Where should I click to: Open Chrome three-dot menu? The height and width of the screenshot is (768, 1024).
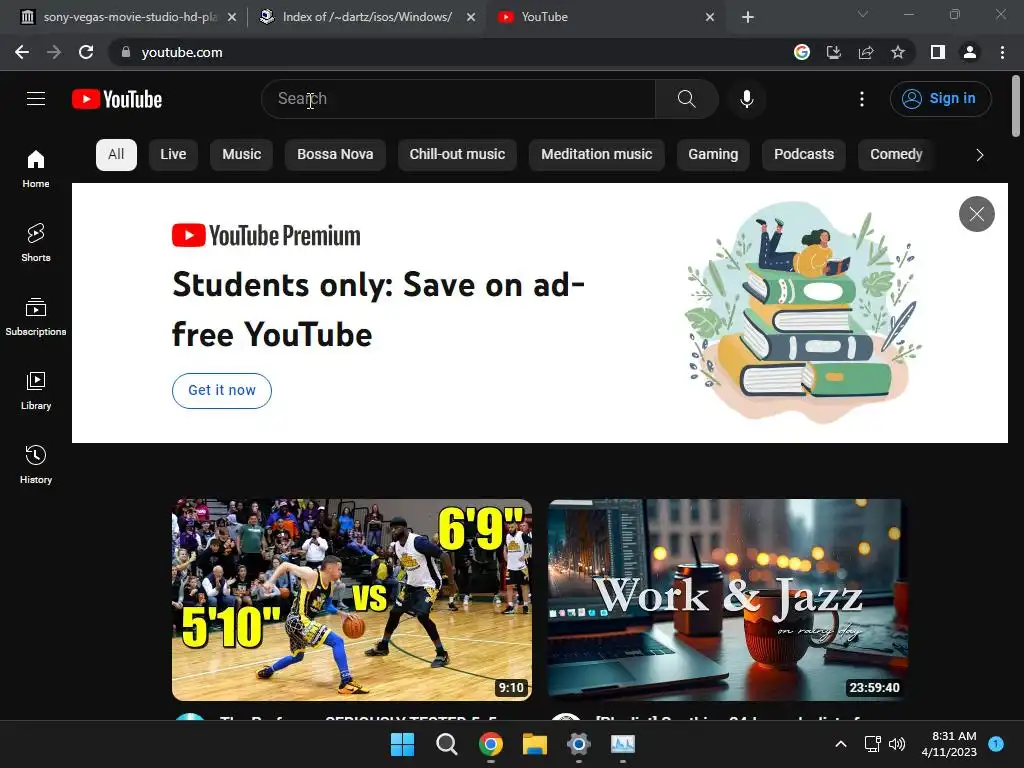point(1002,52)
